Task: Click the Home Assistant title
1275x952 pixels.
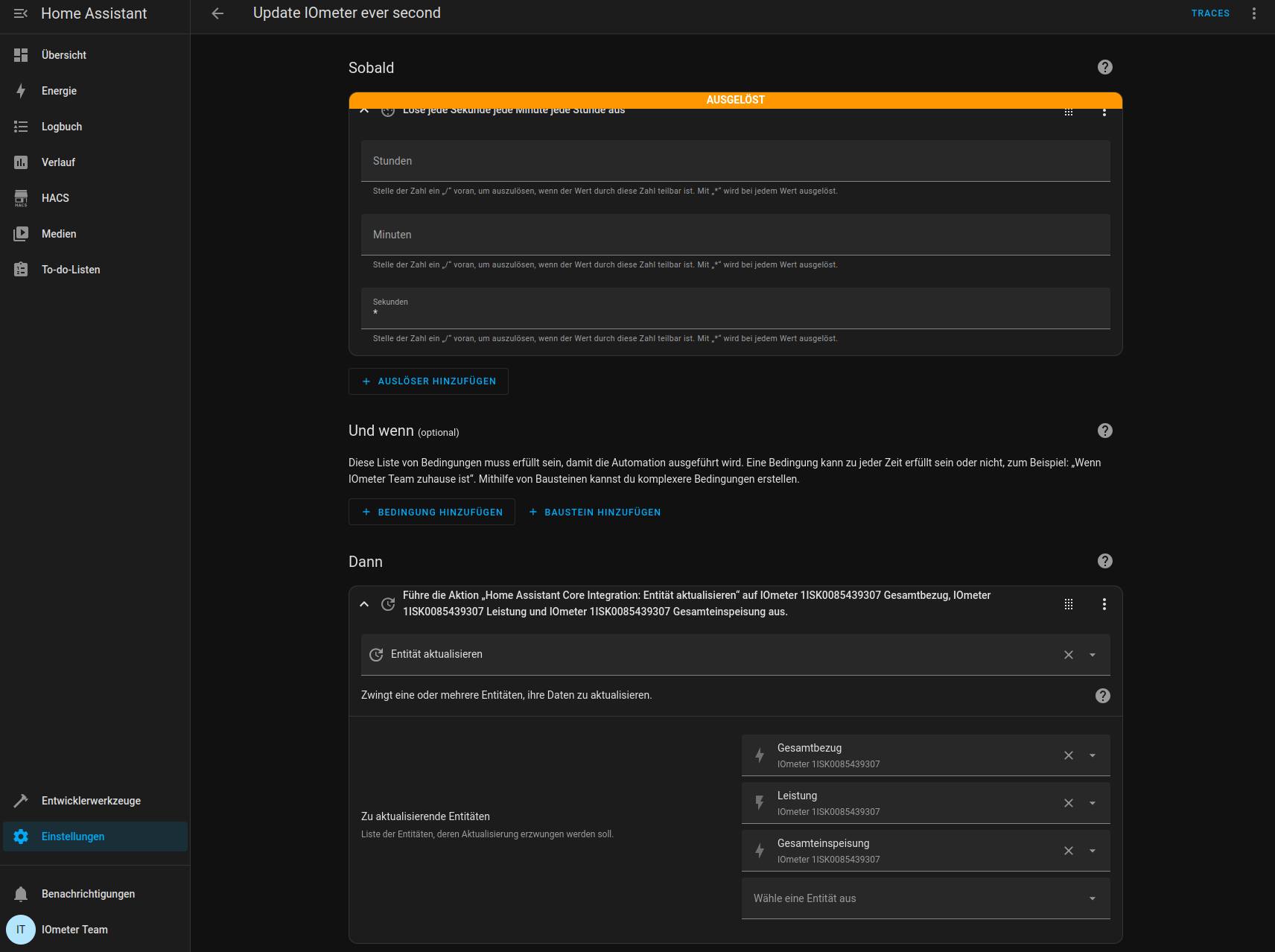Action: click(94, 13)
